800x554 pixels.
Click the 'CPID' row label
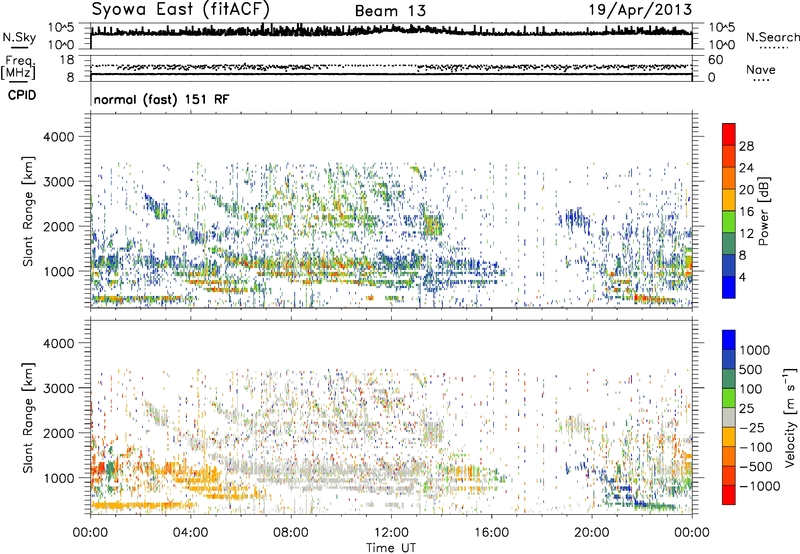tap(22, 95)
